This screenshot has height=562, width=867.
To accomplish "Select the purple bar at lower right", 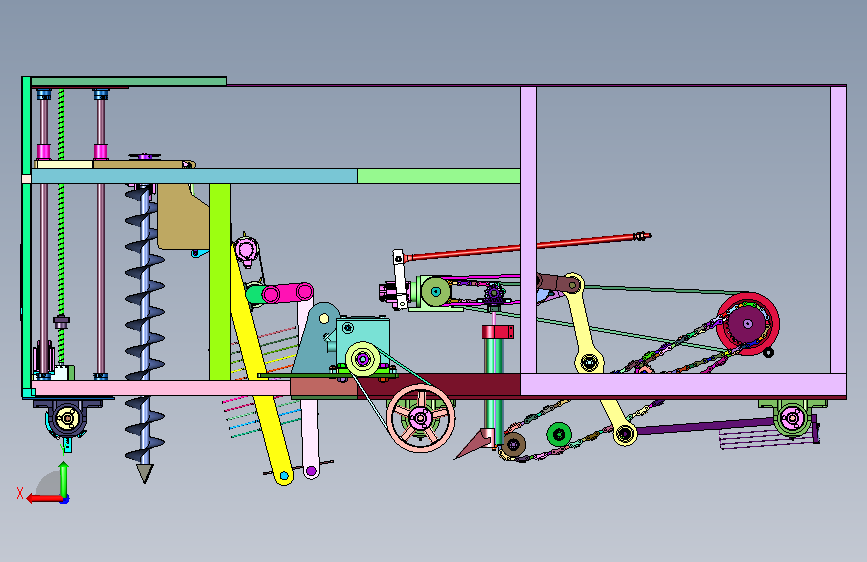I will [705, 426].
